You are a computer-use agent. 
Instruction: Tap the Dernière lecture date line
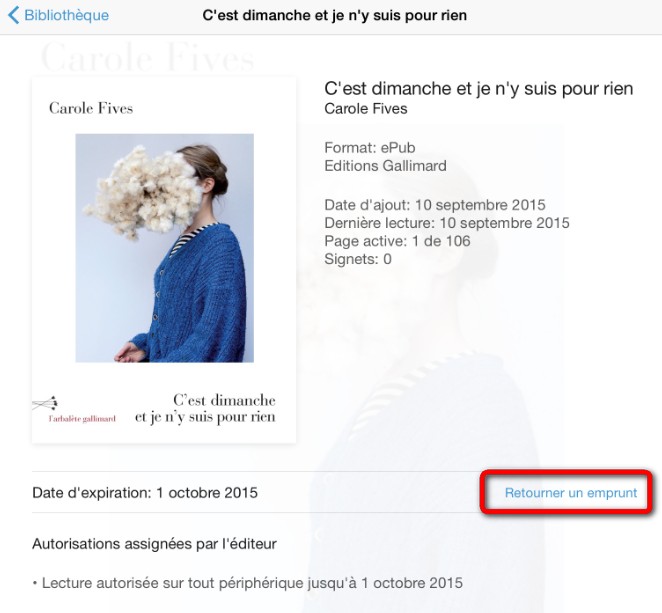447,223
